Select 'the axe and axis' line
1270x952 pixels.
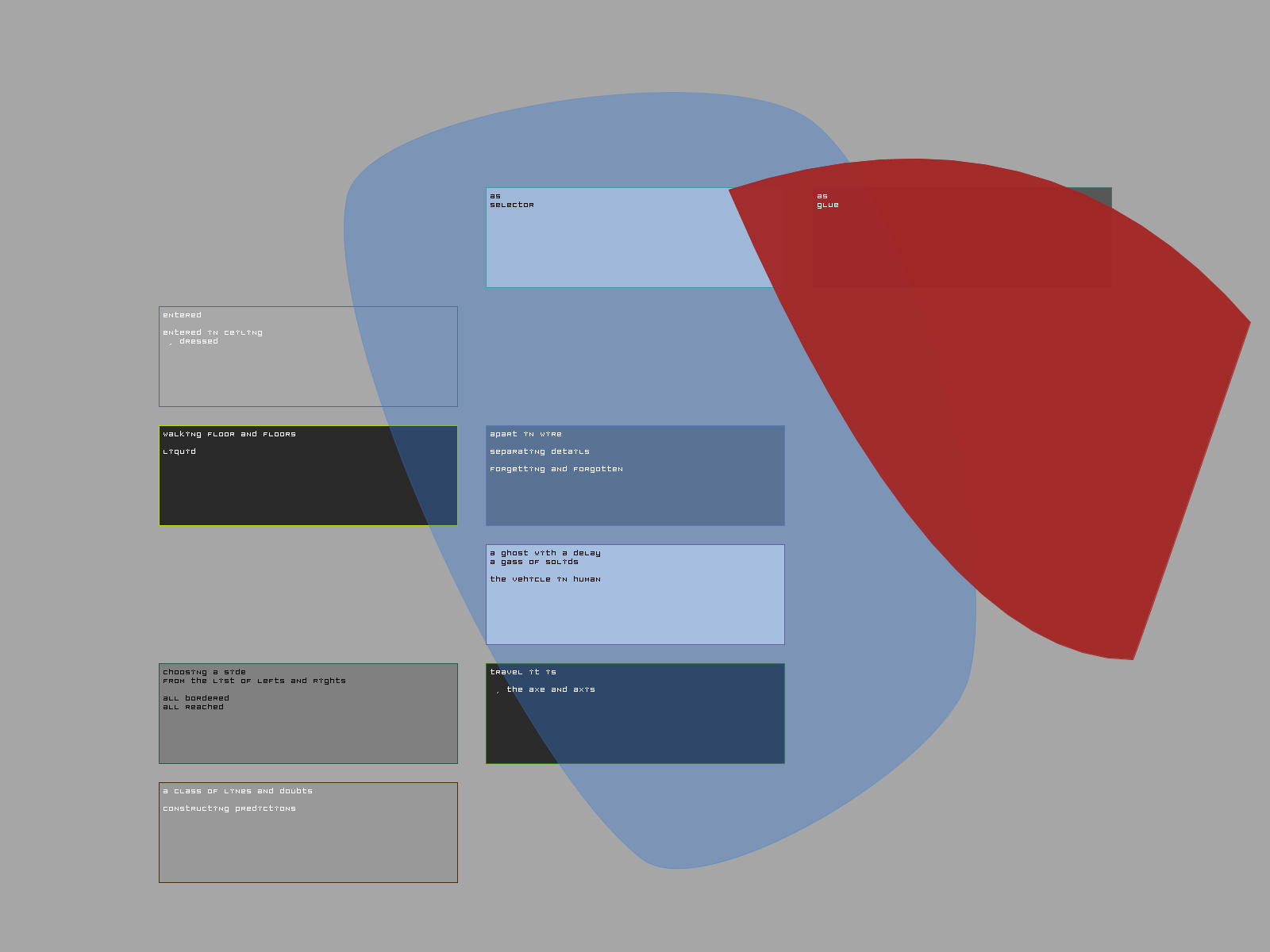click(550, 689)
